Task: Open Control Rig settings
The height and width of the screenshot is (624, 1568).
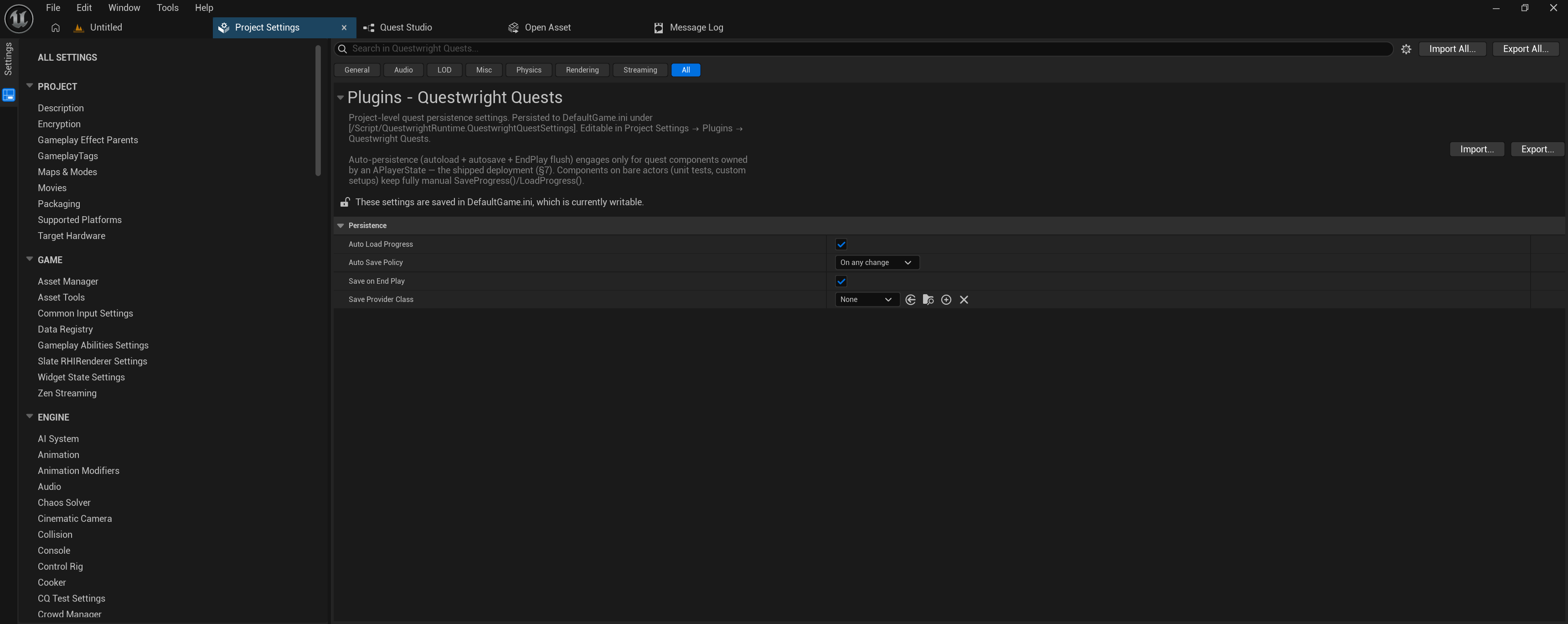Action: click(60, 566)
